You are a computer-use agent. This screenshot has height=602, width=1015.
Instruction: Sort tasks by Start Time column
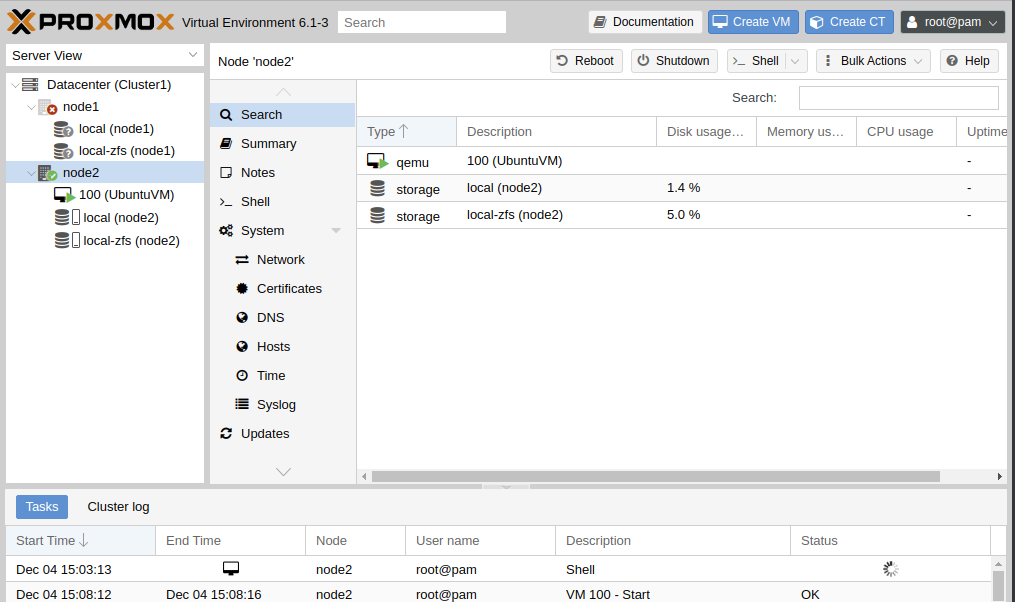click(x=81, y=541)
